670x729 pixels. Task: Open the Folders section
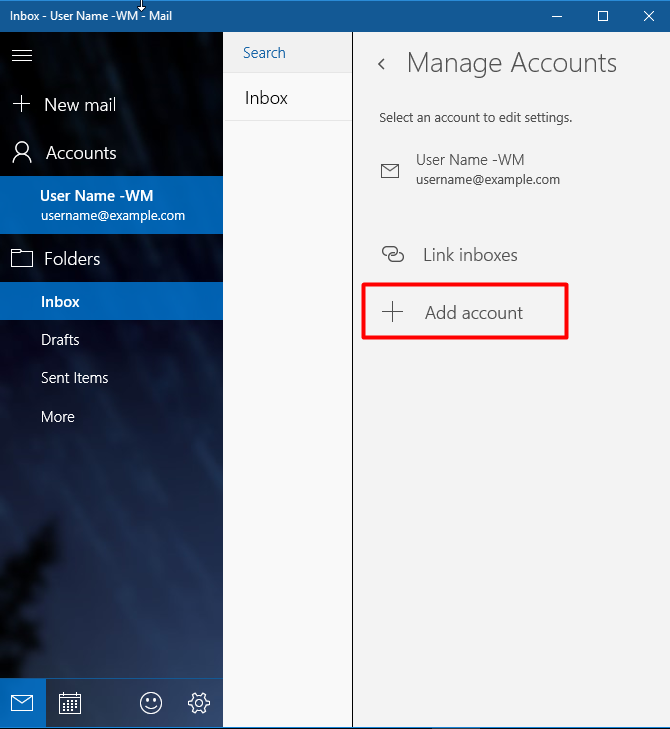click(x=72, y=259)
